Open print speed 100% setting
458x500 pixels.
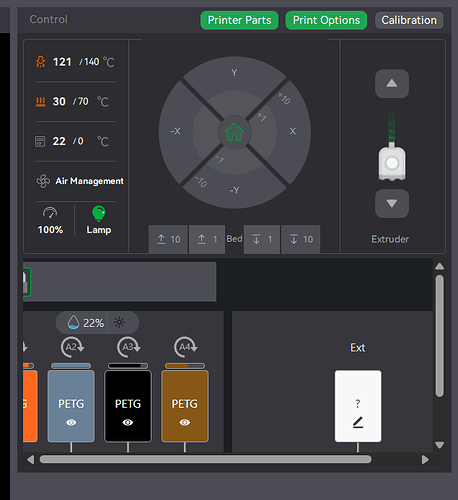[50, 221]
